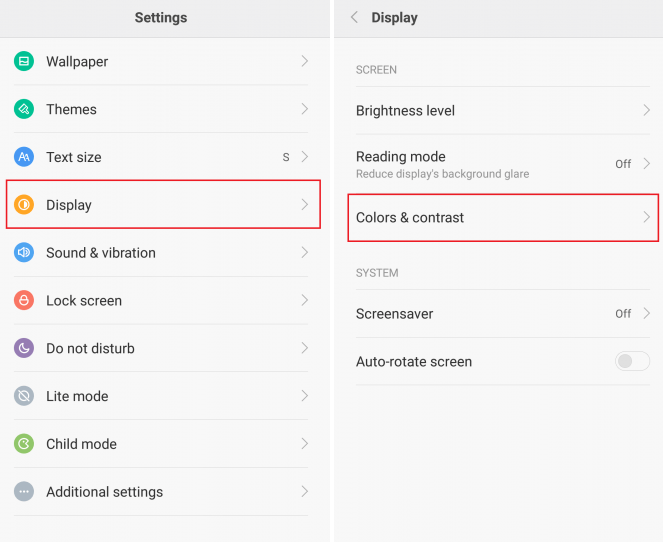Click the gray Lite mode icon
Viewport: 663px width, 542px height.
coord(24,396)
